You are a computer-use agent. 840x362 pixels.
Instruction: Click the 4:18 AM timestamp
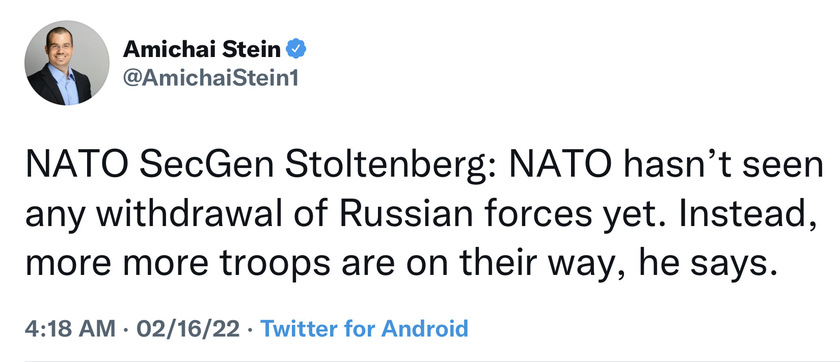point(70,328)
